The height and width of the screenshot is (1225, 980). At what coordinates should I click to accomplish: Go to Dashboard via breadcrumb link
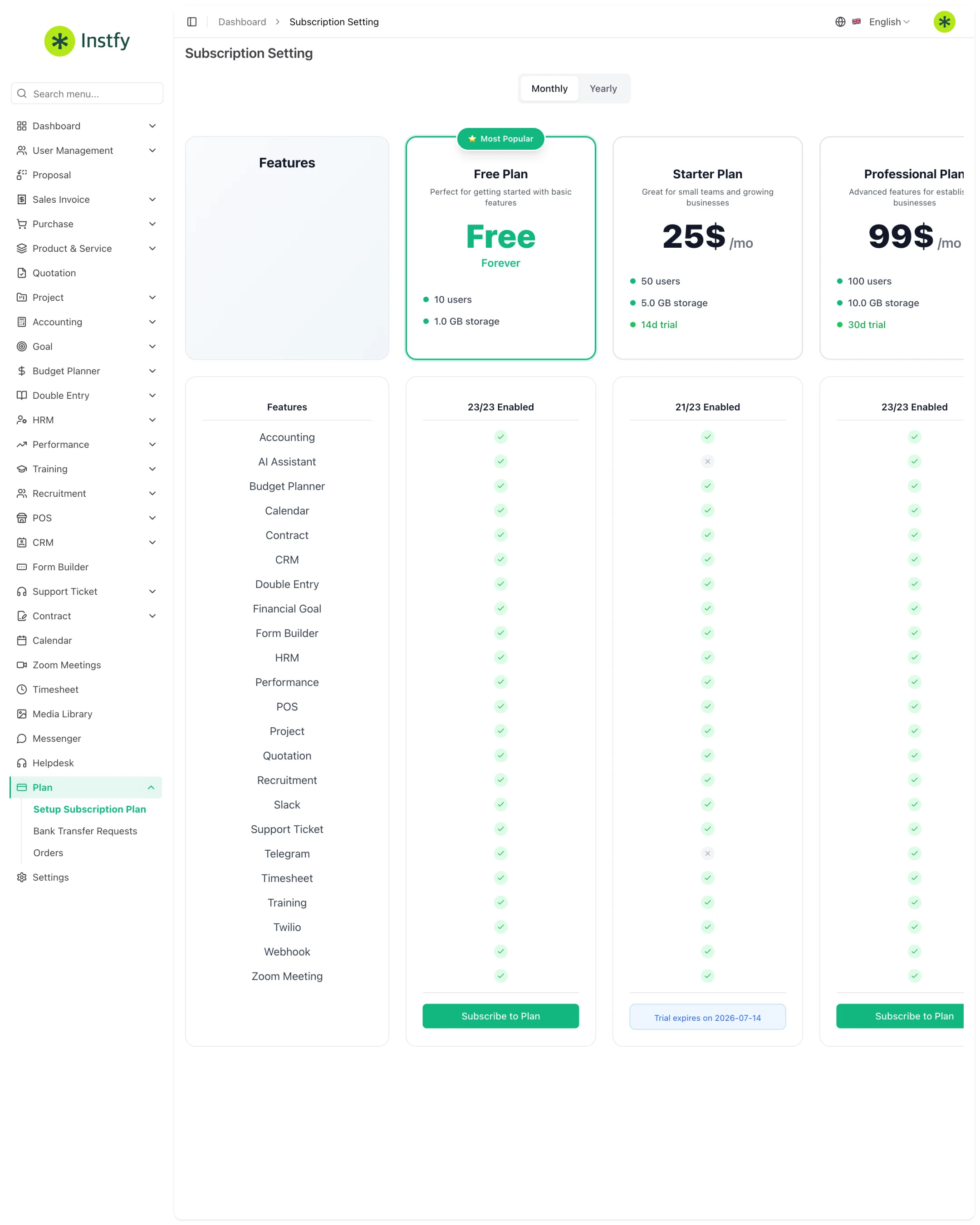[242, 22]
